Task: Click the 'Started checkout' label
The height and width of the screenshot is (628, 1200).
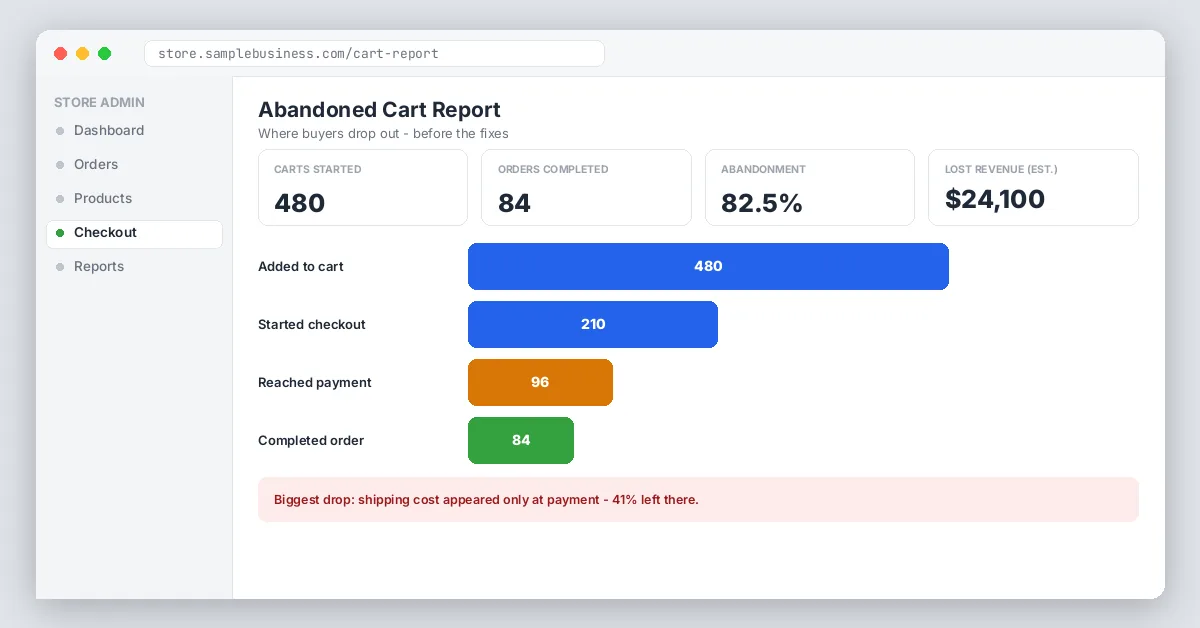Action: 312,325
